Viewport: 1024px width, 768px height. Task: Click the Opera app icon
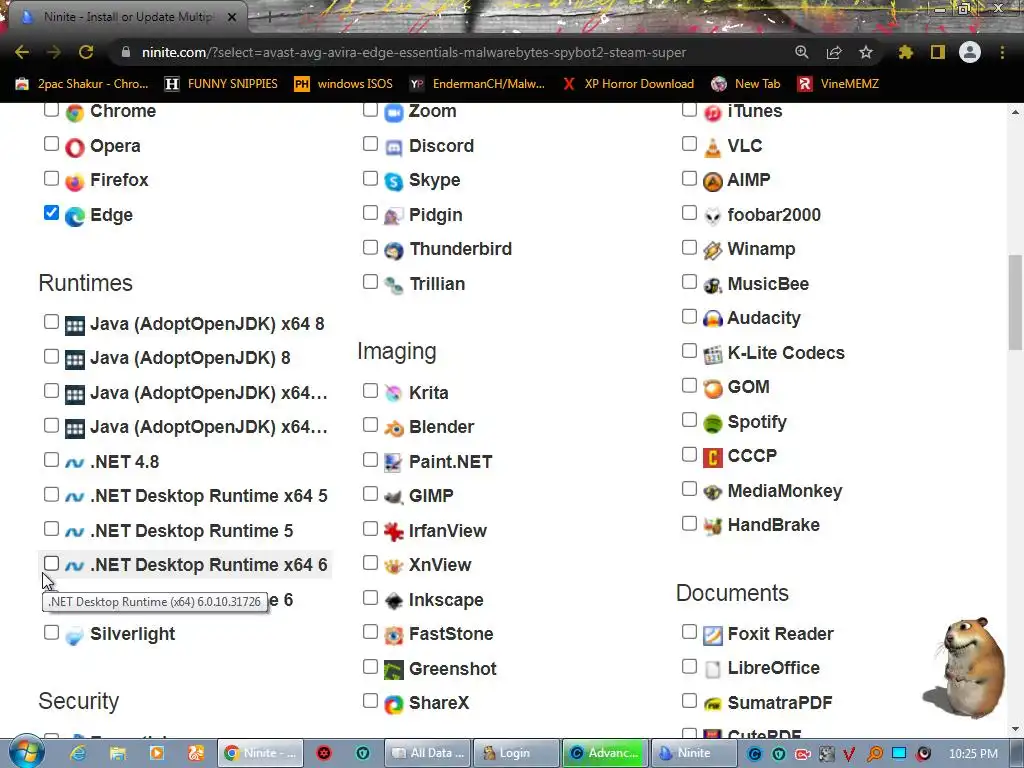[74, 148]
